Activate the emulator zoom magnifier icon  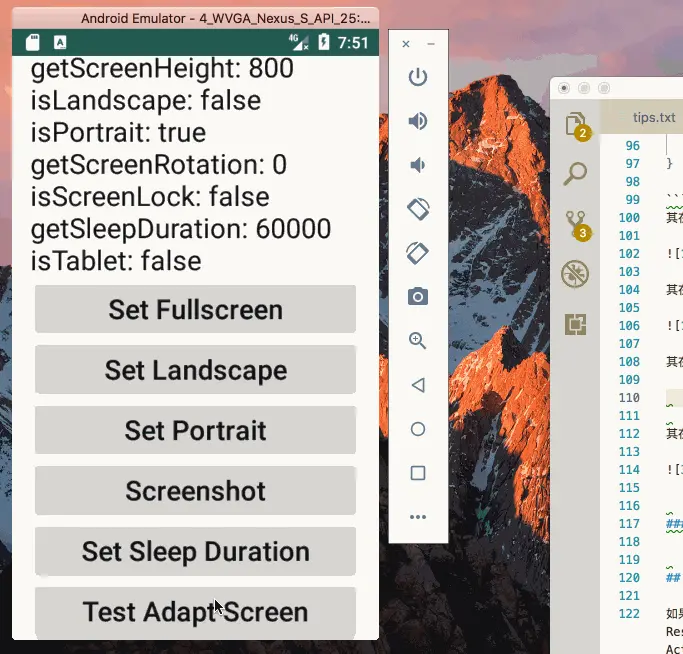tap(418, 341)
